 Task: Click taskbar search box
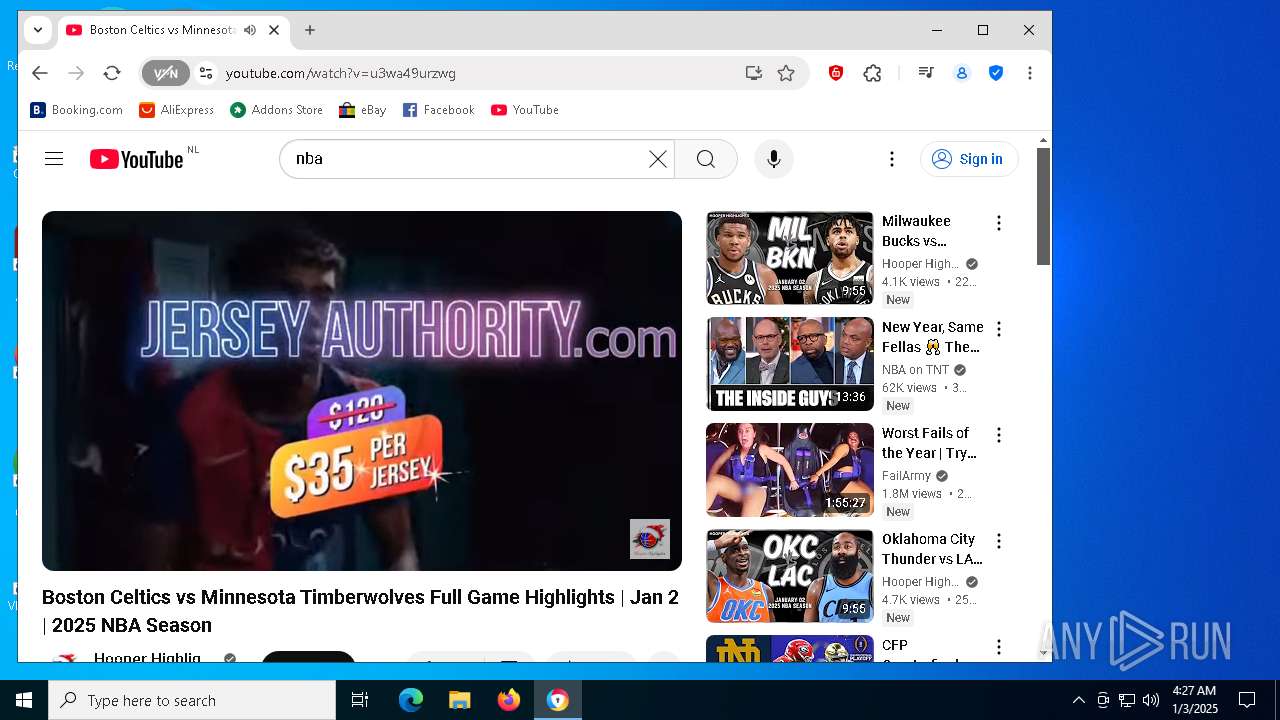pyautogui.click(x=192, y=700)
